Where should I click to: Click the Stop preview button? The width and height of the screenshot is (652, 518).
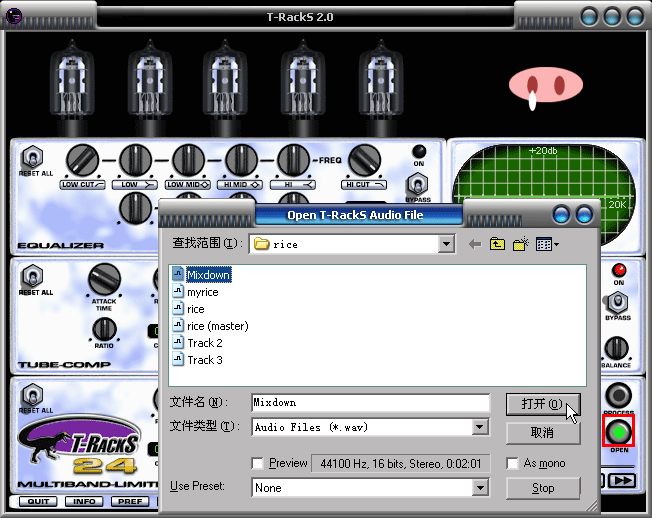coord(543,488)
